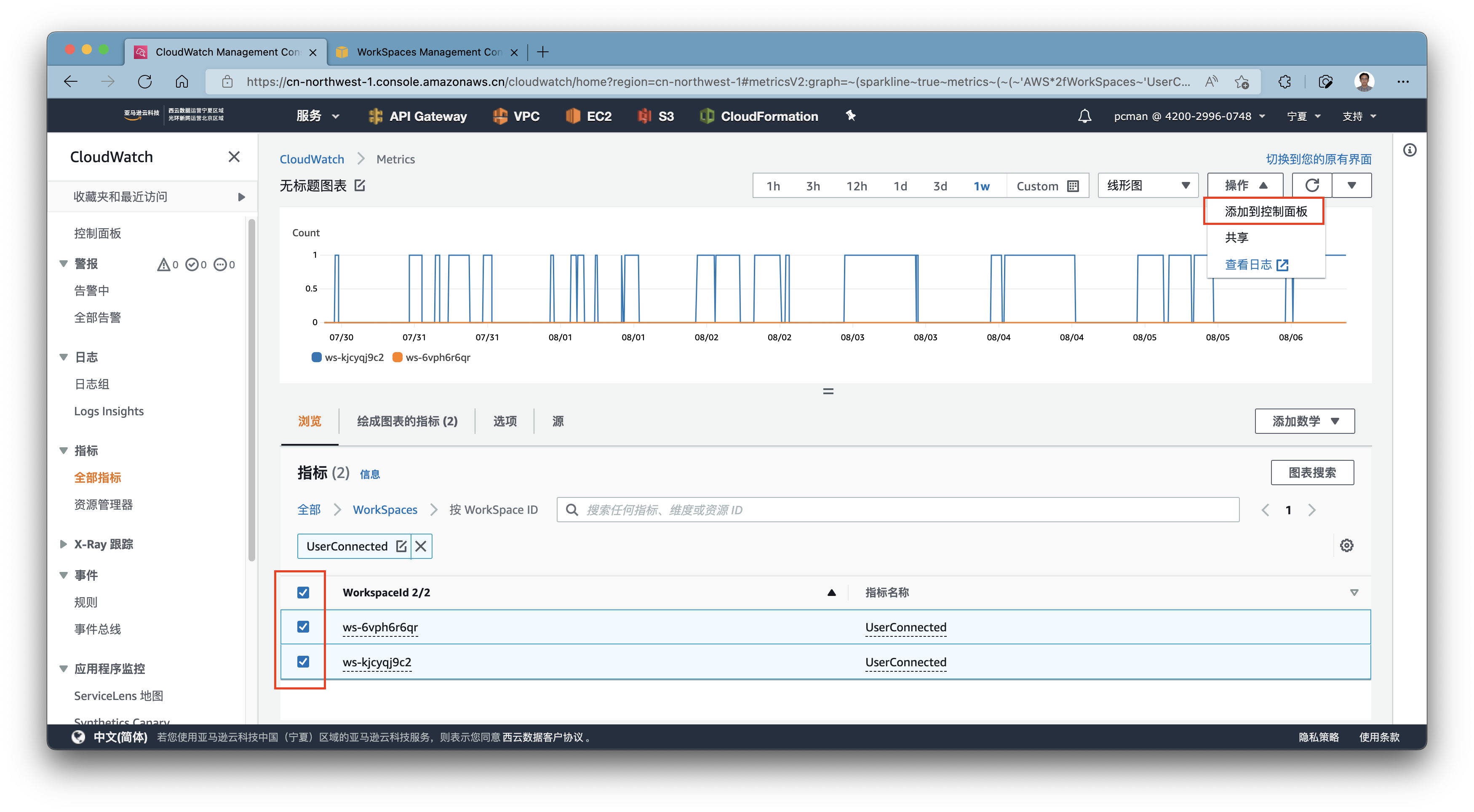Switch to the 源 tab
This screenshot has height=812, width=1474.
[558, 421]
